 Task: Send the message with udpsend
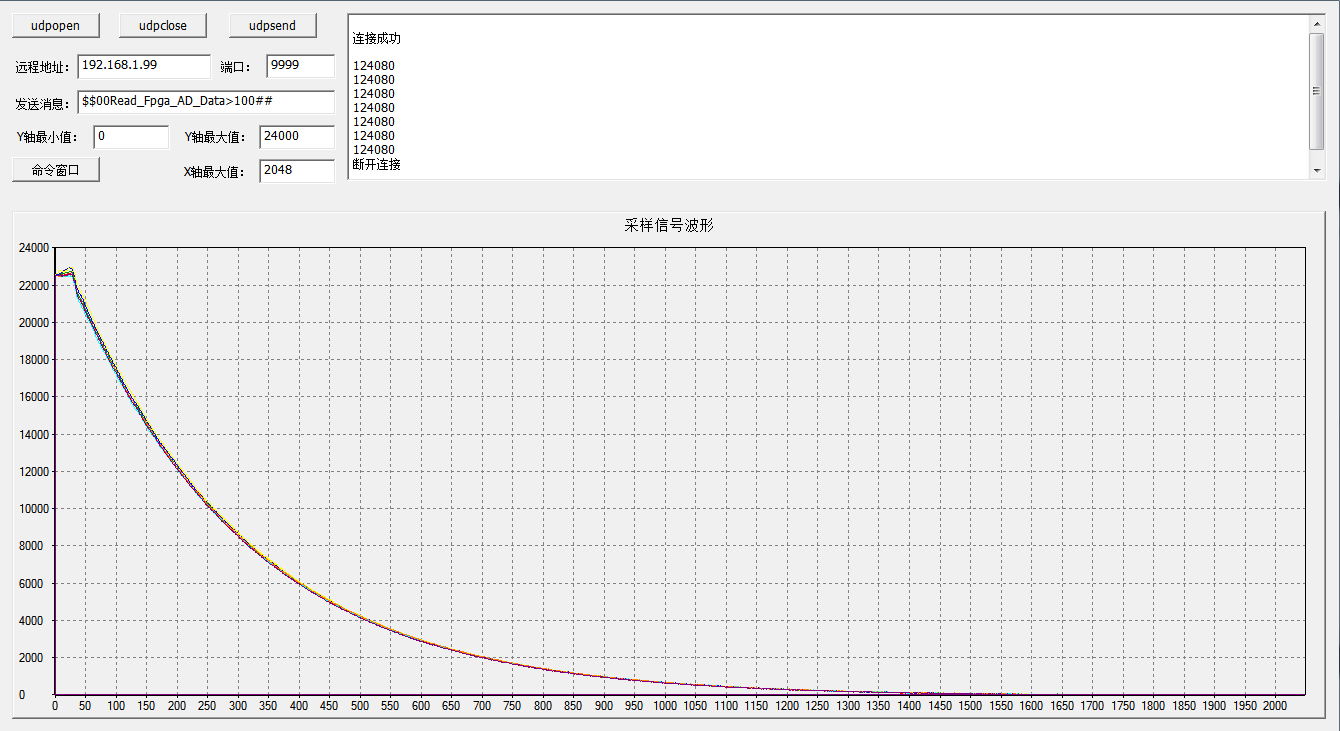[272, 25]
